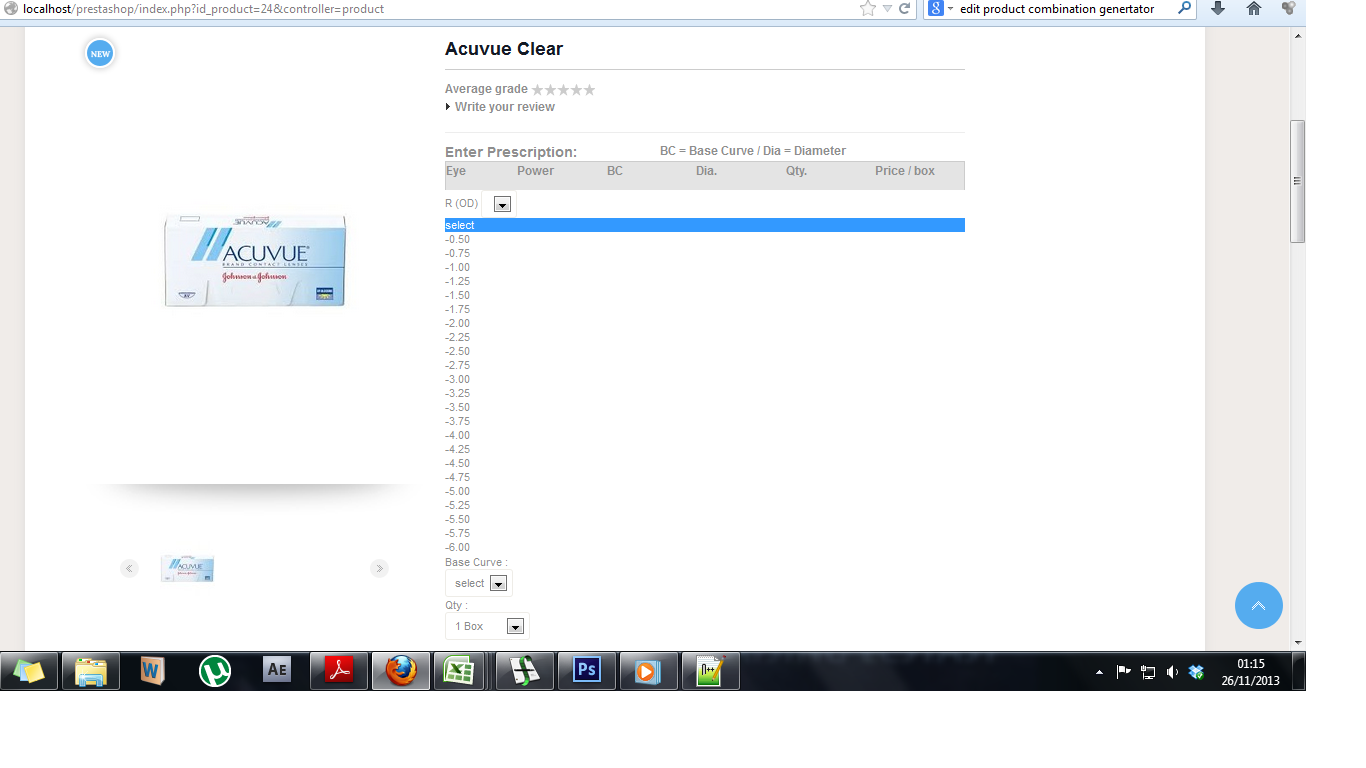Open the Firefox downloads panel
This screenshot has height=768, width=1366.
coord(1218,9)
